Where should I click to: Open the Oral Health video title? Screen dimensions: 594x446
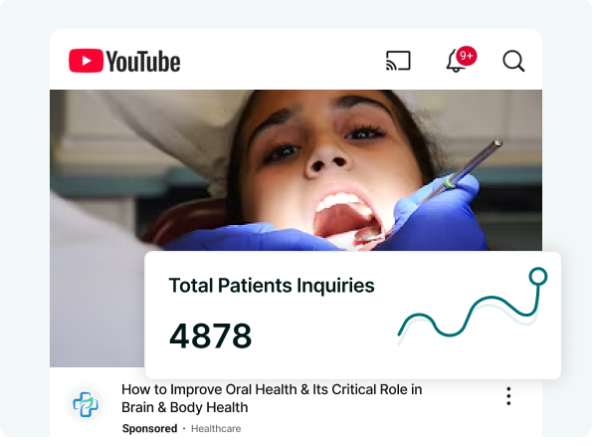click(x=272, y=398)
